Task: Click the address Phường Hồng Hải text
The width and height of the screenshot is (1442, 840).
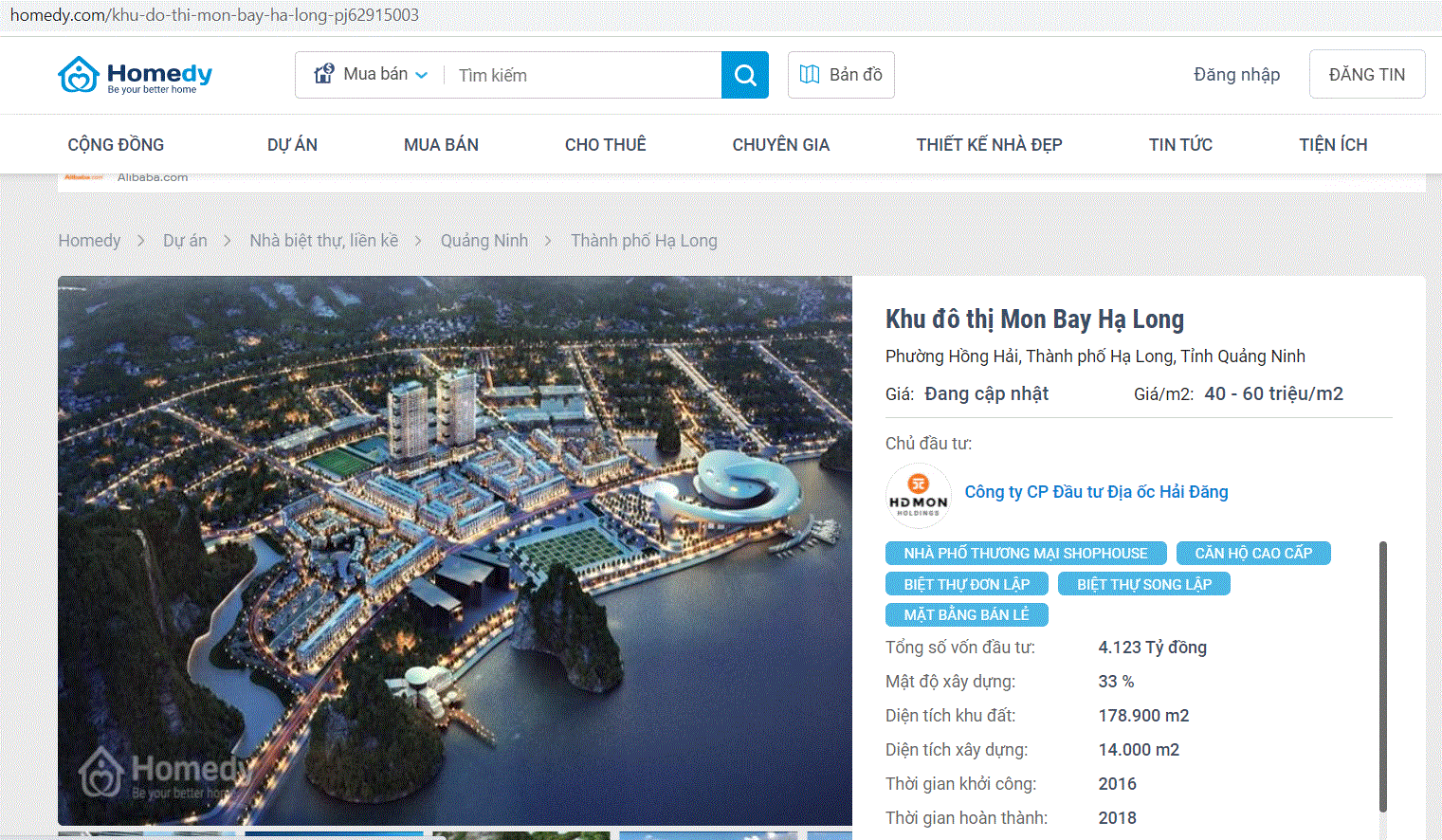Action: tap(1095, 356)
